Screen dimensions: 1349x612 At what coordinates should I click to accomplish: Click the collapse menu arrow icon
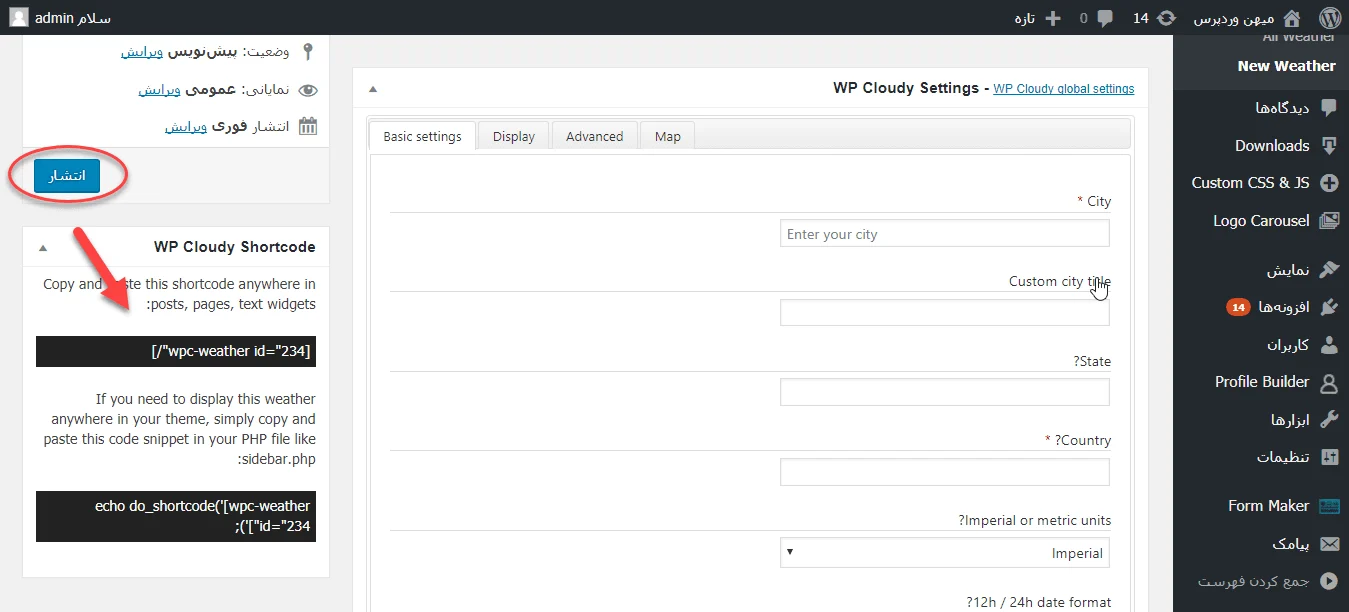(x=1328, y=581)
